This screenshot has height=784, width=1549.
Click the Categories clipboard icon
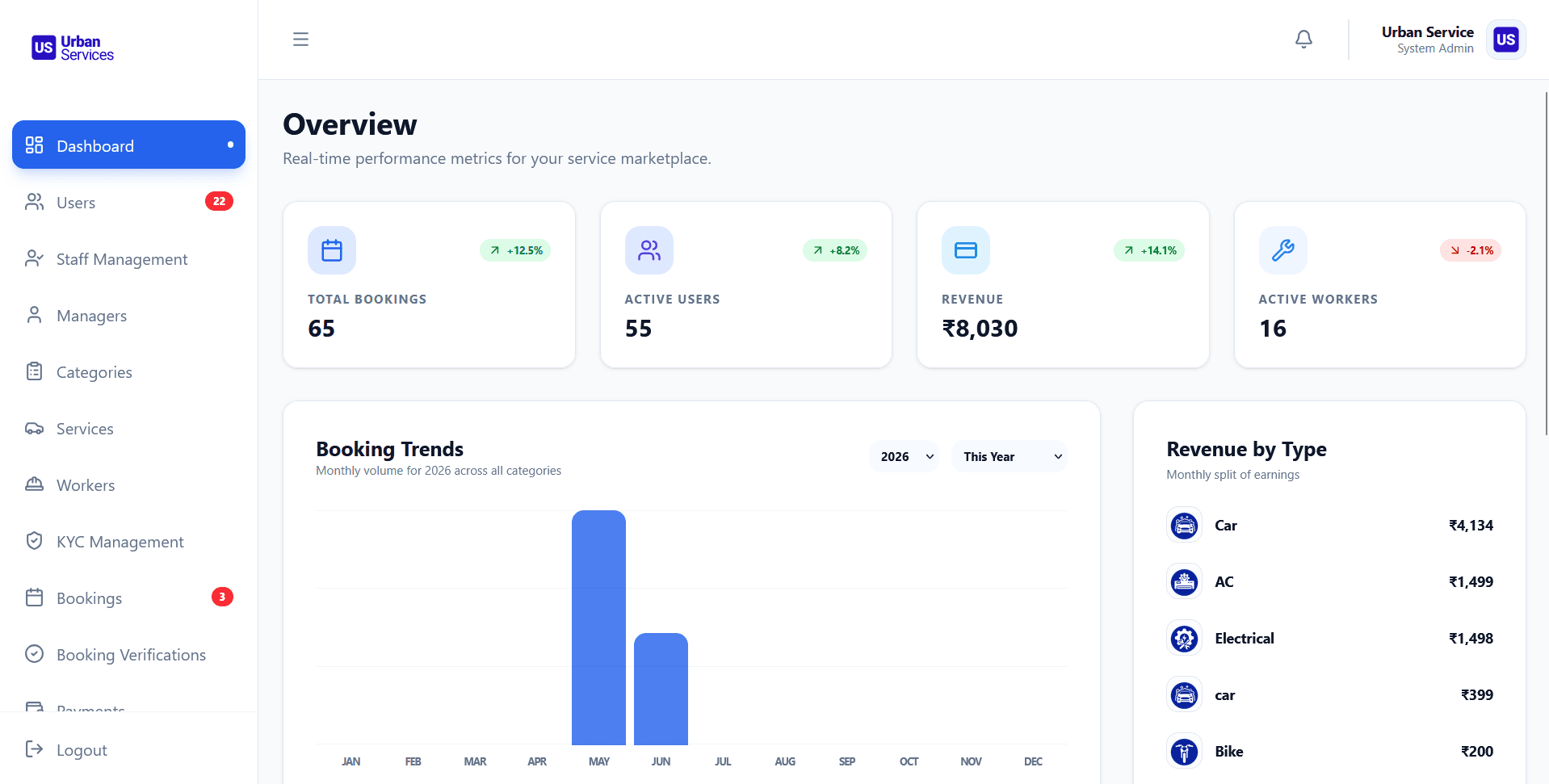coord(34,371)
